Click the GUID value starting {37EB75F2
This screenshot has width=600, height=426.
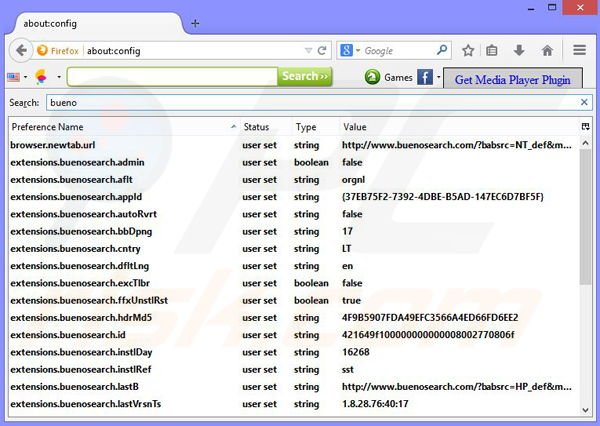[442, 197]
